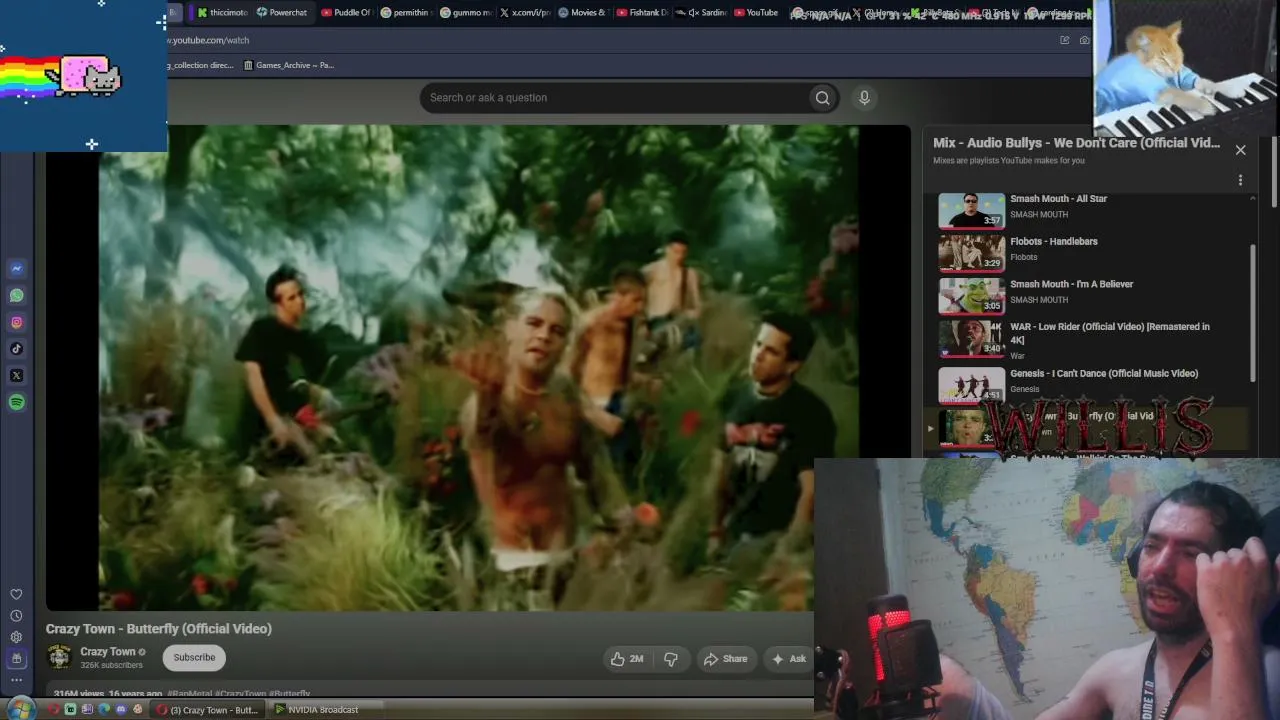Image resolution: width=1280 pixels, height=720 pixels.
Task: Focus the YouTube search box
Action: pos(614,98)
